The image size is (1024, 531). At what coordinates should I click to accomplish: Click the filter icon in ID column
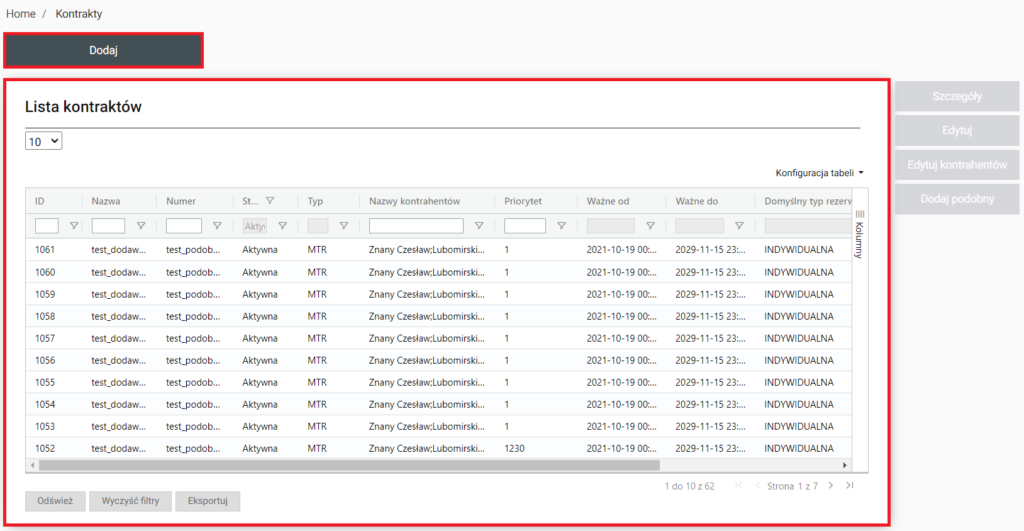74,226
